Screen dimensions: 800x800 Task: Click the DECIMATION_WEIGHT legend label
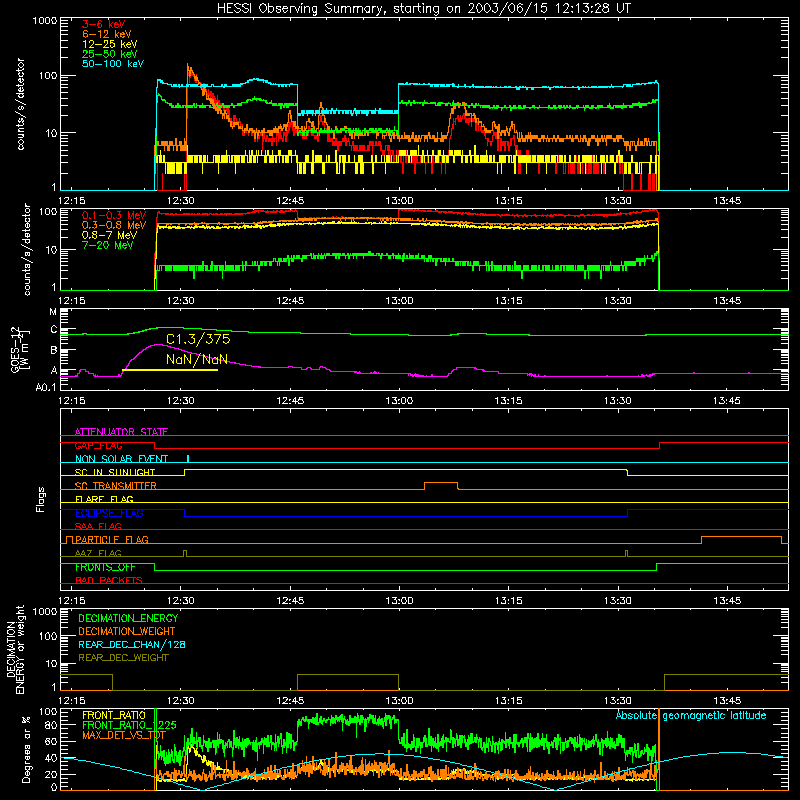click(127, 631)
